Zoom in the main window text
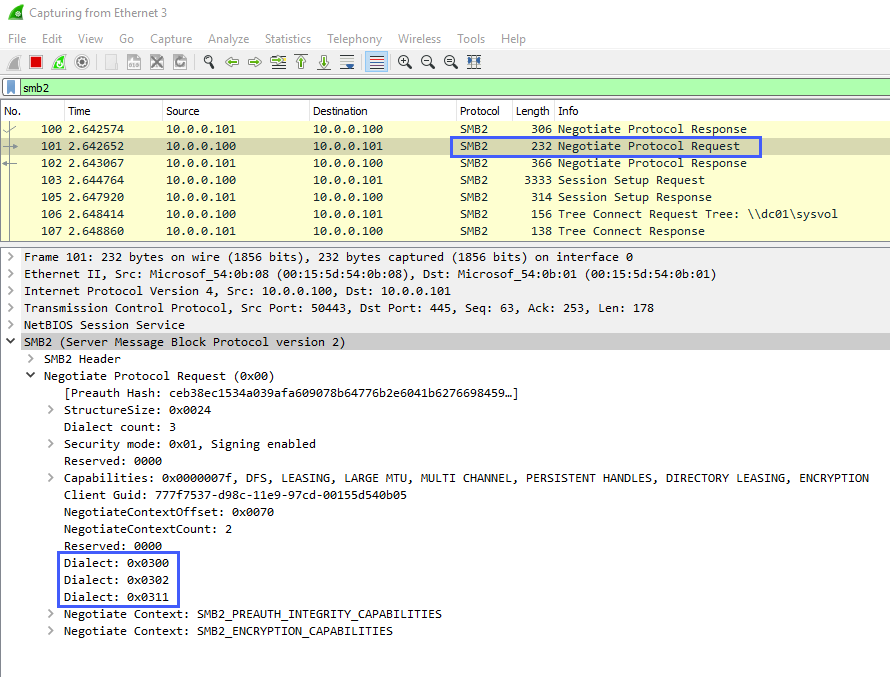The image size is (890, 677). click(x=405, y=62)
